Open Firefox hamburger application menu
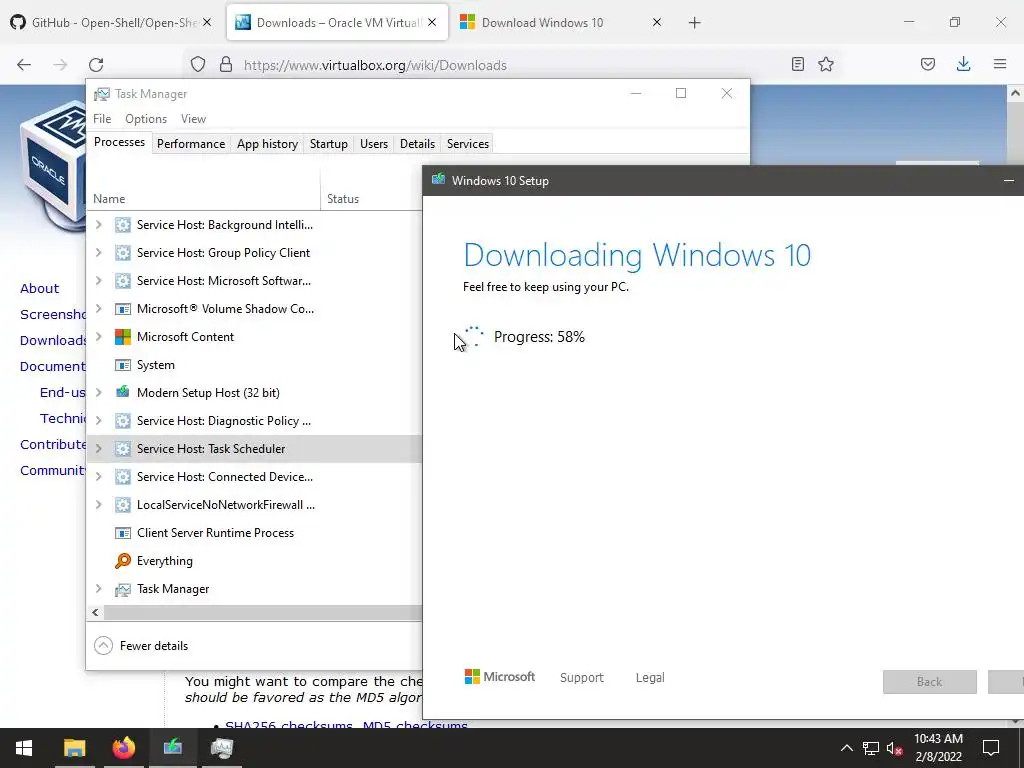 [1000, 64]
